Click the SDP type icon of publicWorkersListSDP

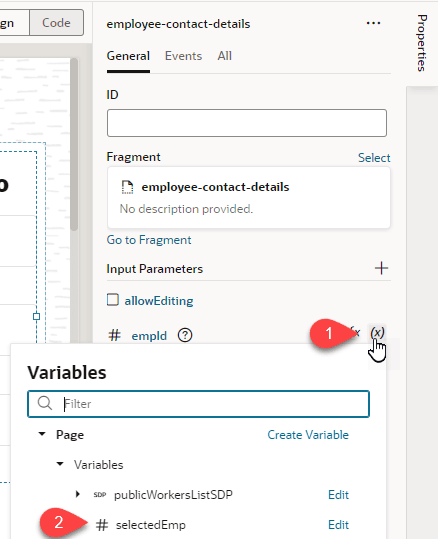click(100, 495)
